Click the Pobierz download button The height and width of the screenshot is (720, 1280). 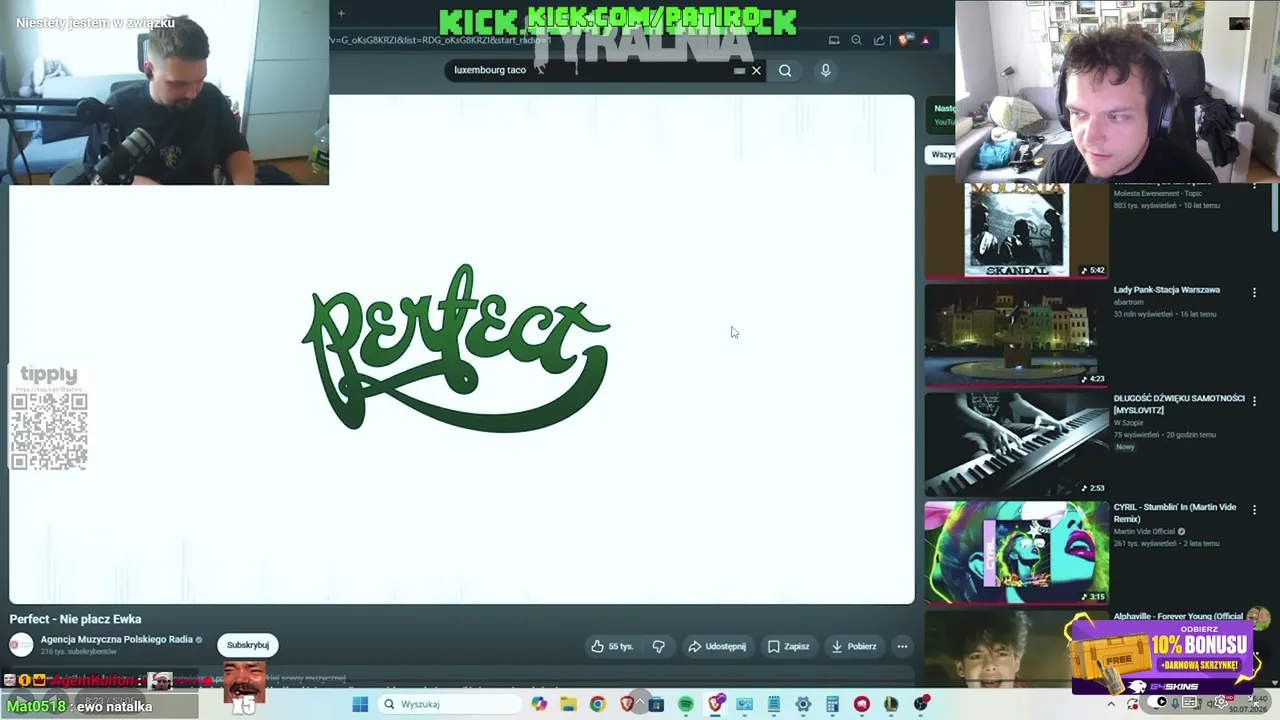click(x=853, y=646)
